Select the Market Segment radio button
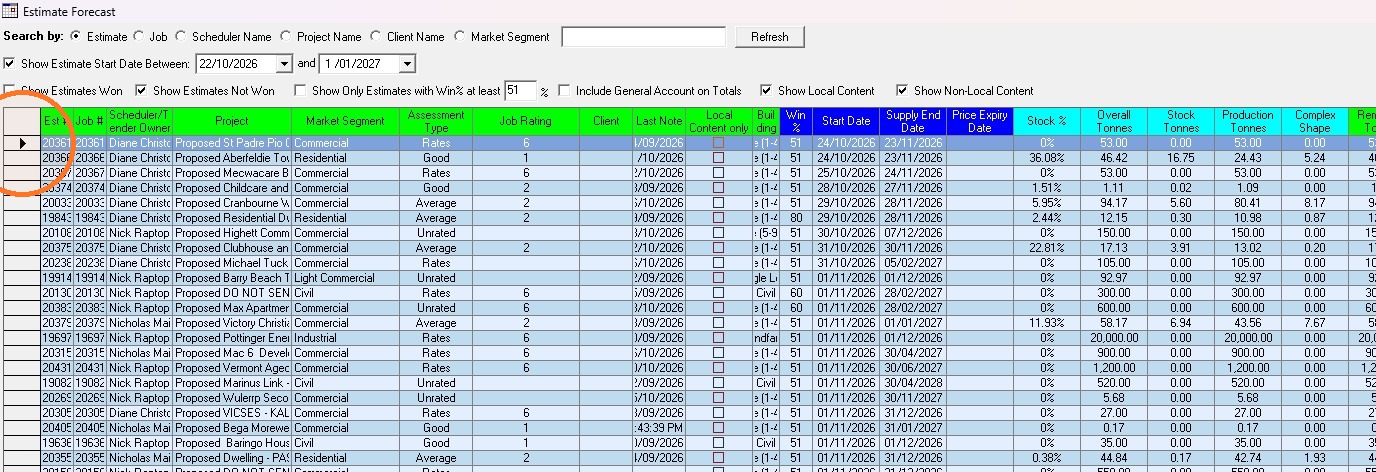1376x472 pixels. click(460, 36)
